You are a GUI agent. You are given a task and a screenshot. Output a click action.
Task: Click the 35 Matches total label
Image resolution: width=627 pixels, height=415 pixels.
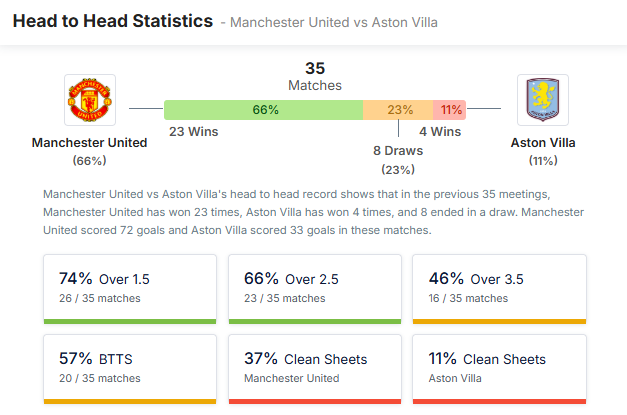pyautogui.click(x=315, y=77)
